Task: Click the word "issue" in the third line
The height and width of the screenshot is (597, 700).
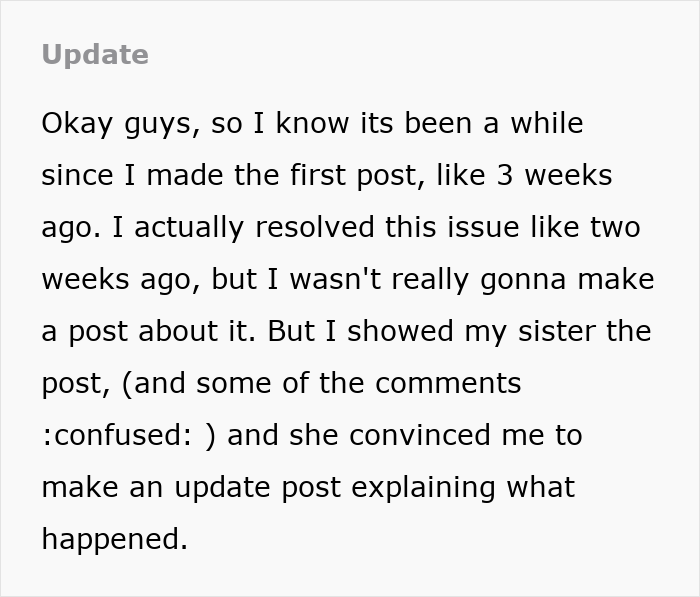Action: (x=483, y=227)
